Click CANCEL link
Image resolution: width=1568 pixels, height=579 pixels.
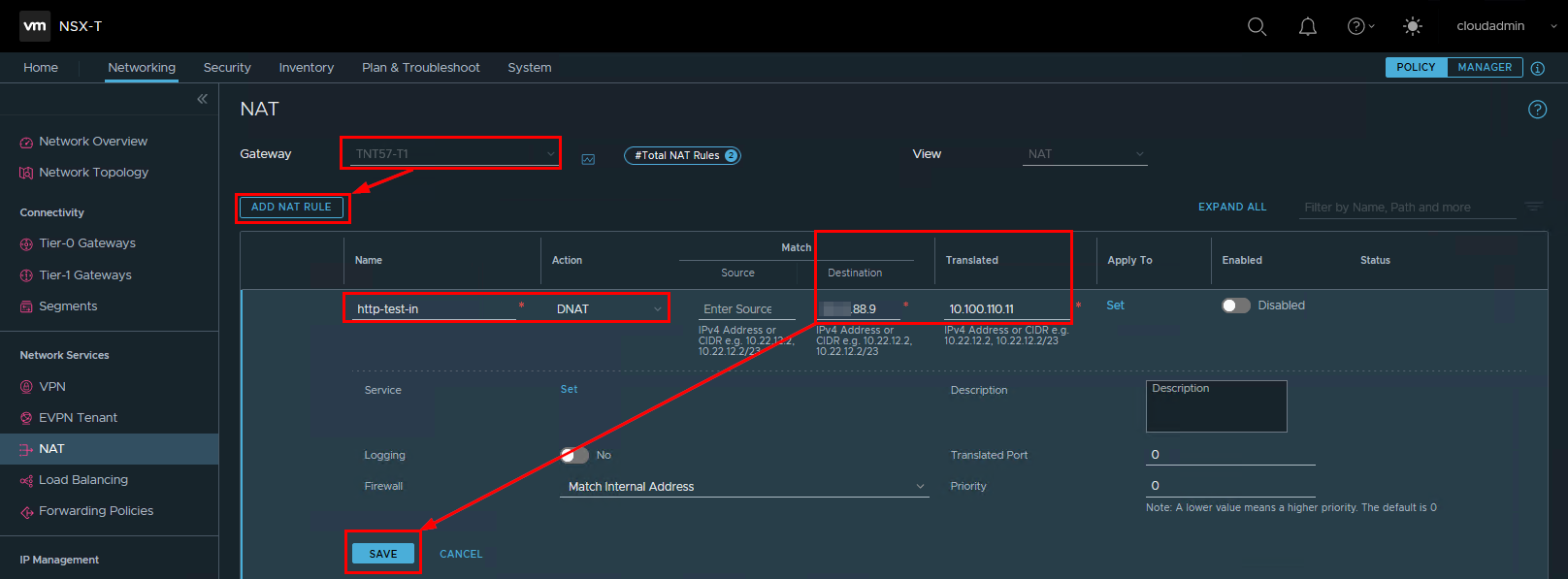coord(461,554)
